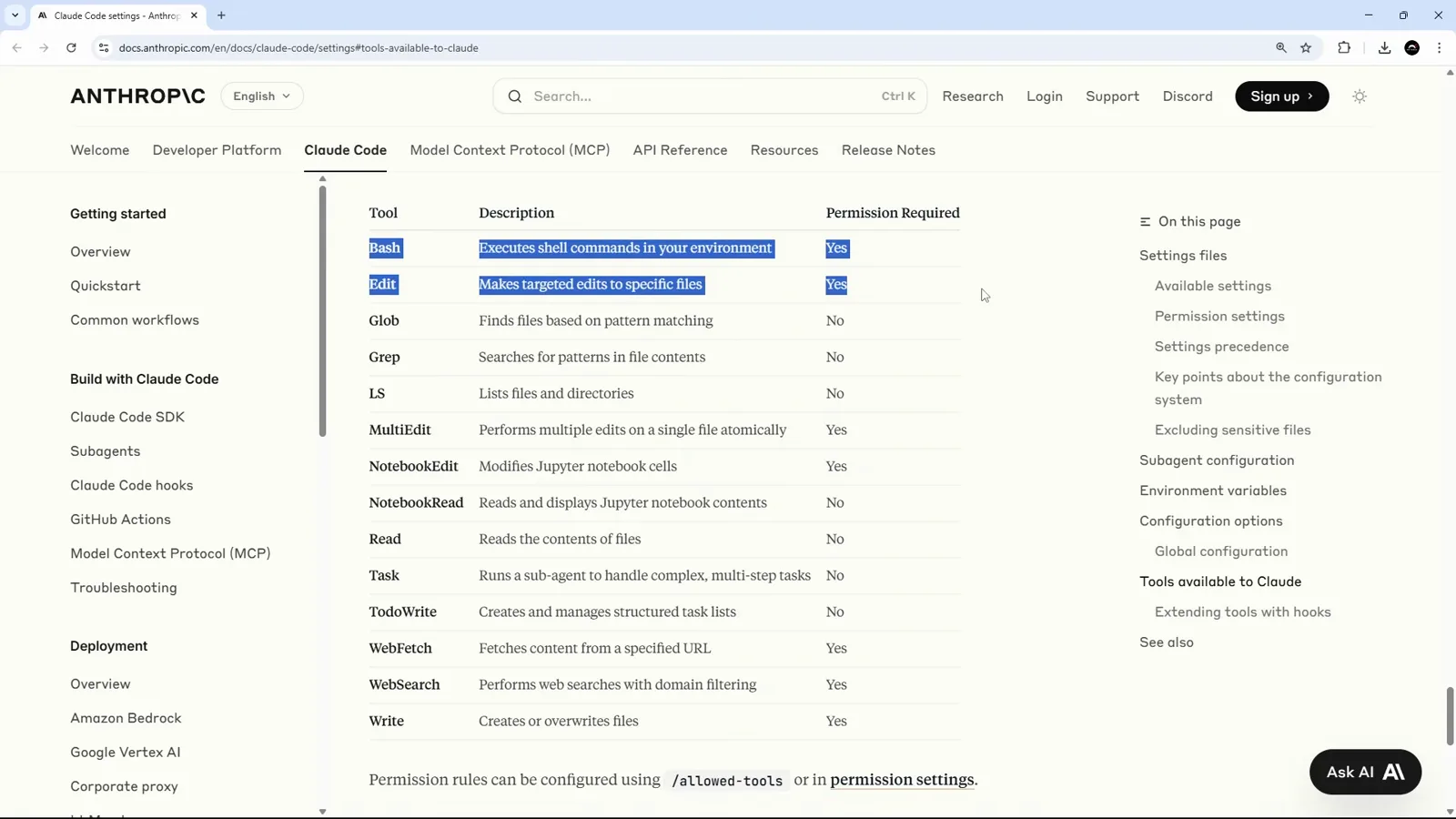Image resolution: width=1456 pixels, height=819 pixels.
Task: Open Google Vertex AI page
Action: 126,753
